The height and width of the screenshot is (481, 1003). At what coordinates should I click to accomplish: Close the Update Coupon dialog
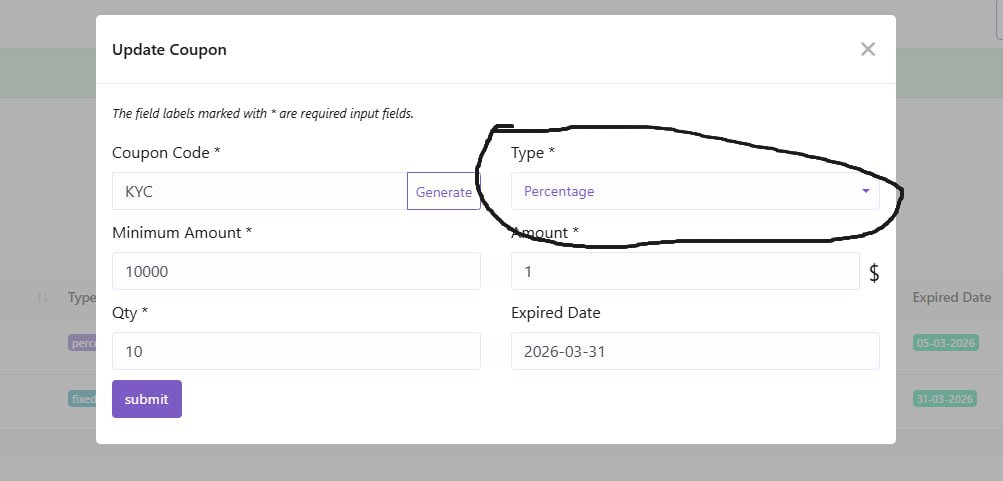pyautogui.click(x=867, y=49)
